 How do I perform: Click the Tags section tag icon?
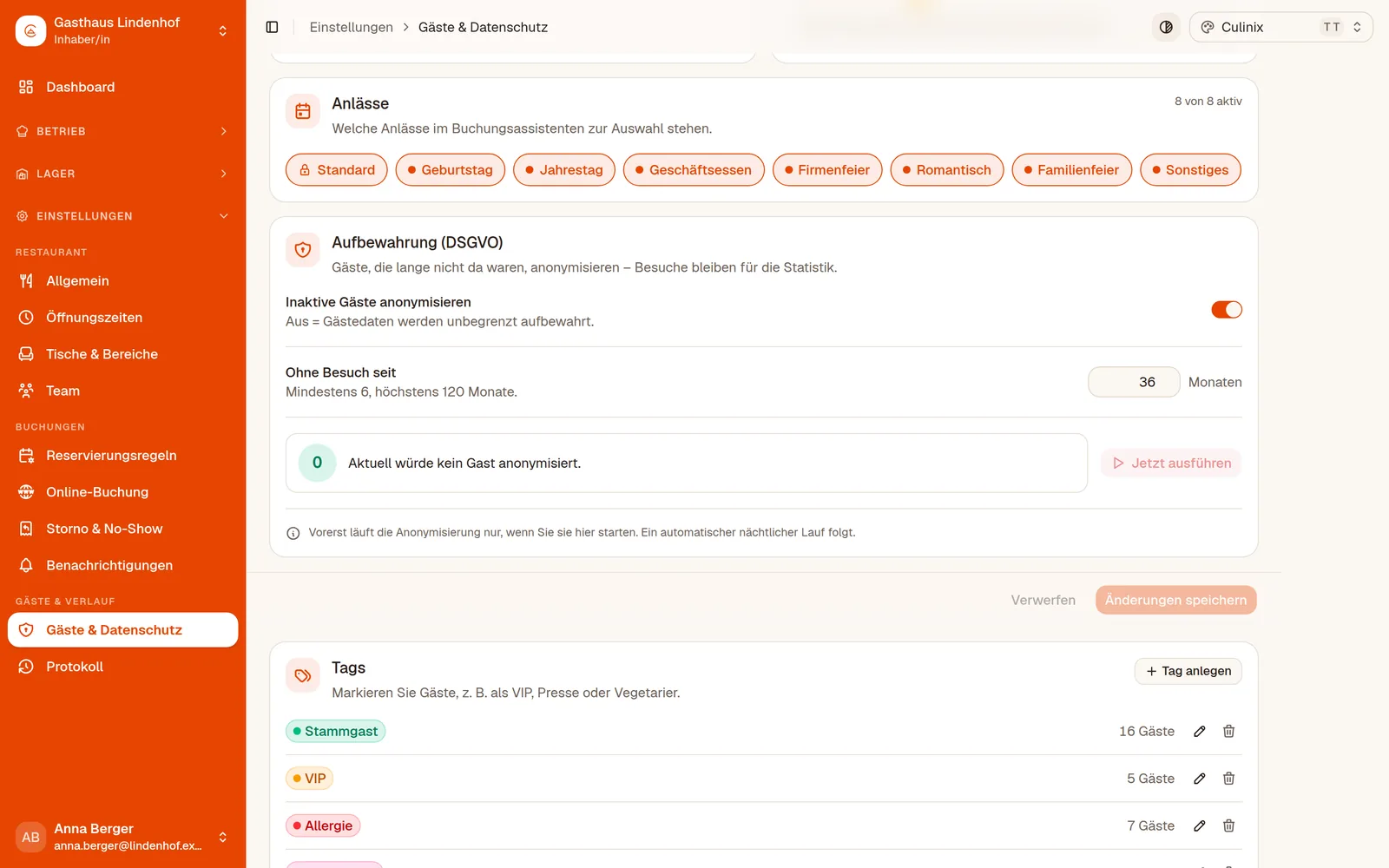(303, 675)
